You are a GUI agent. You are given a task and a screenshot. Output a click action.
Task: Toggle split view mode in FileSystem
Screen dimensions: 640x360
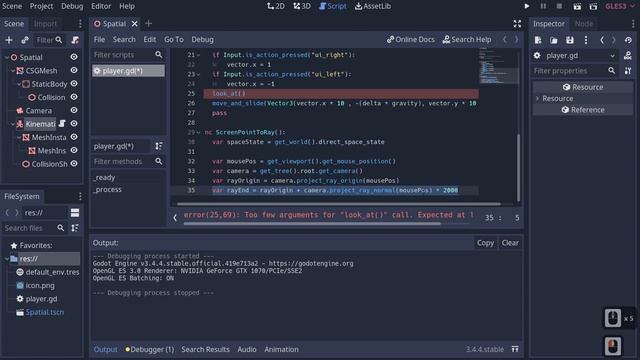(x=75, y=213)
